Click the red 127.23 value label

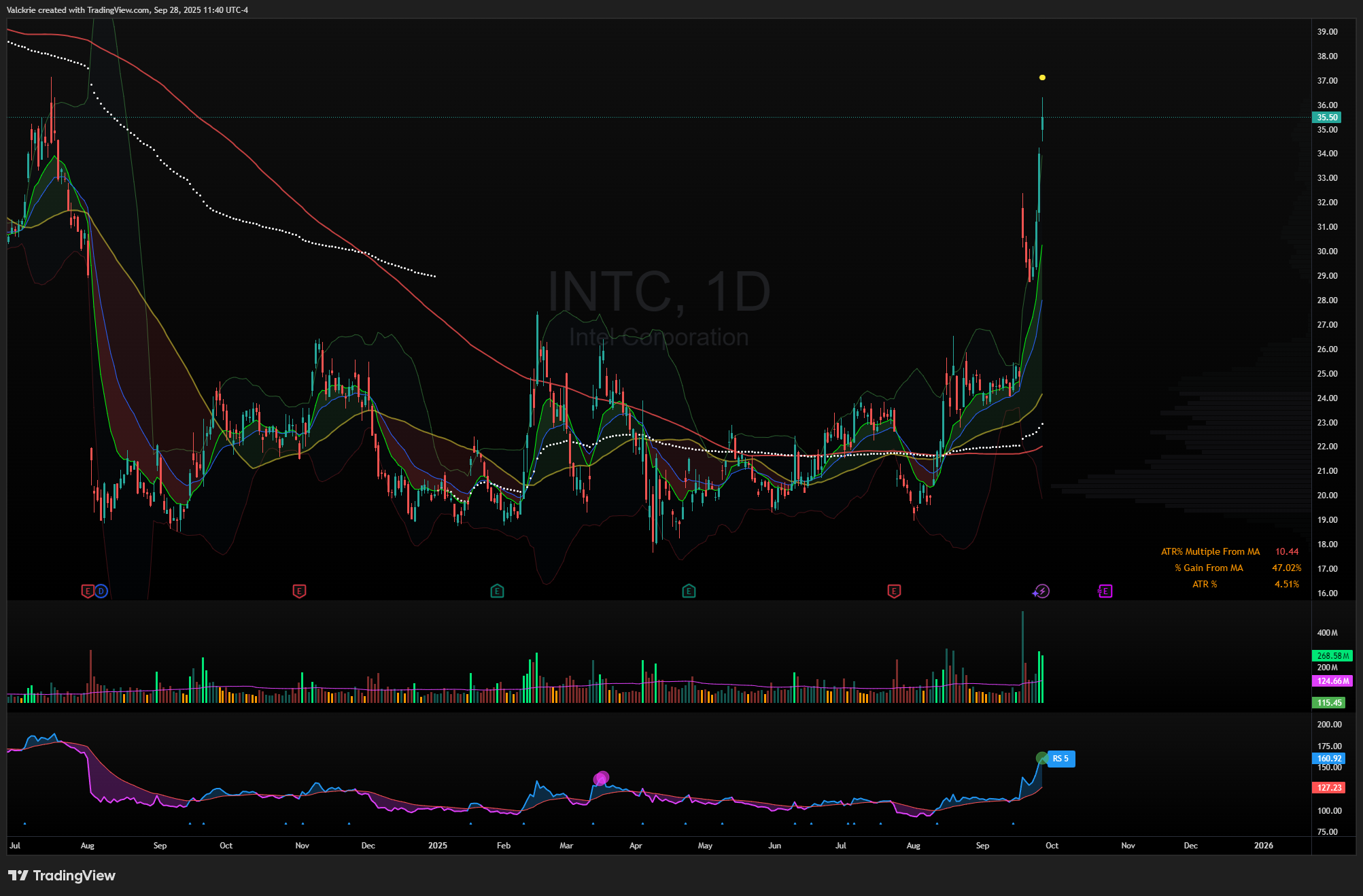pyautogui.click(x=1329, y=788)
